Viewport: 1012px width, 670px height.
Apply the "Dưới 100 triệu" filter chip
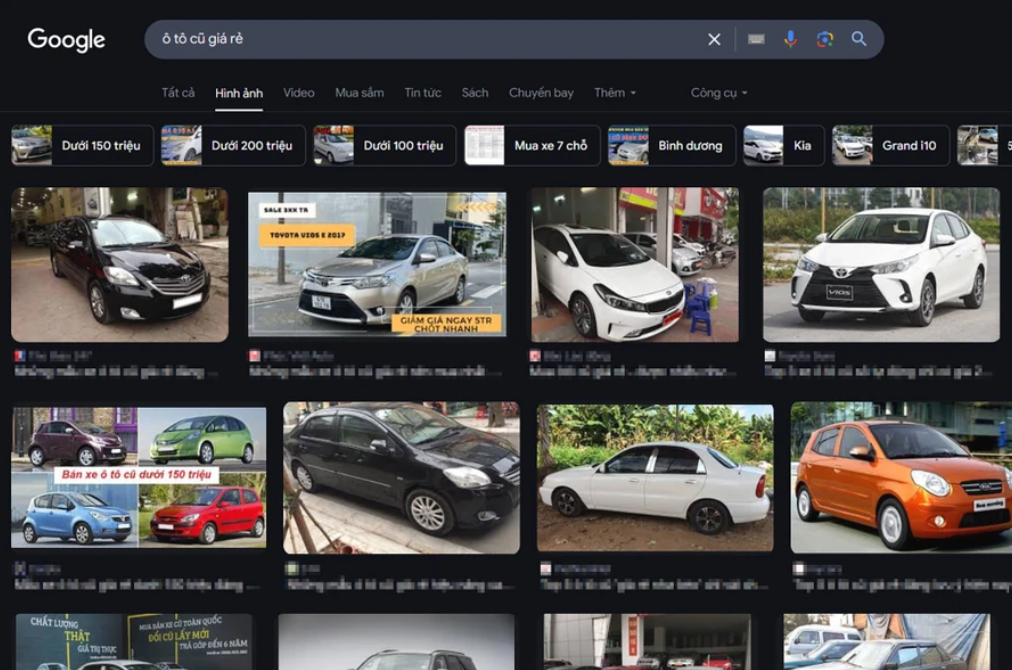tap(385, 145)
